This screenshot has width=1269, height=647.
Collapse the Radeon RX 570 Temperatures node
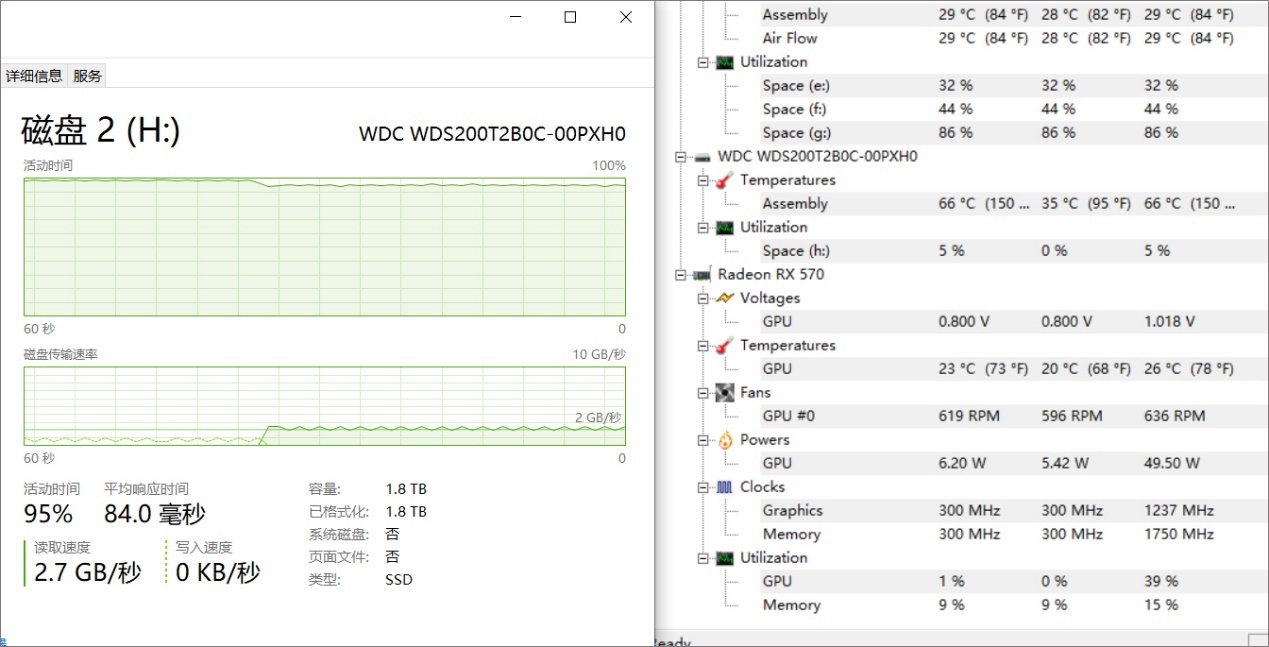tap(703, 346)
